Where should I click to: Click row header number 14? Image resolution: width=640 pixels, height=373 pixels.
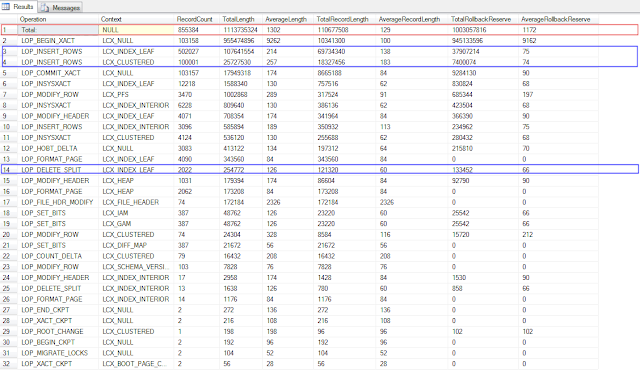click(x=9, y=170)
